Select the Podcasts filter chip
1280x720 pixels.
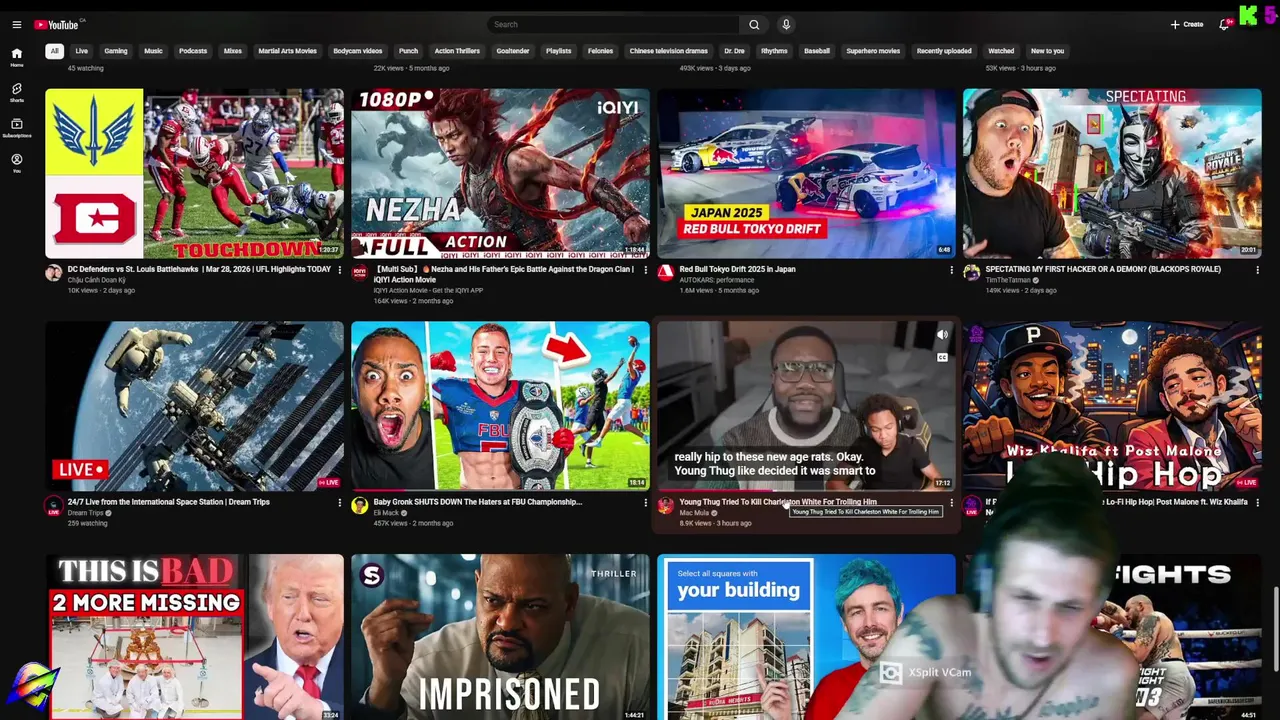(193, 51)
